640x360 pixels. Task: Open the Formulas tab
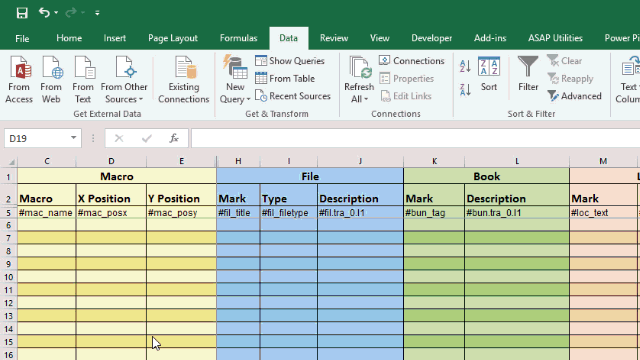pyautogui.click(x=238, y=38)
